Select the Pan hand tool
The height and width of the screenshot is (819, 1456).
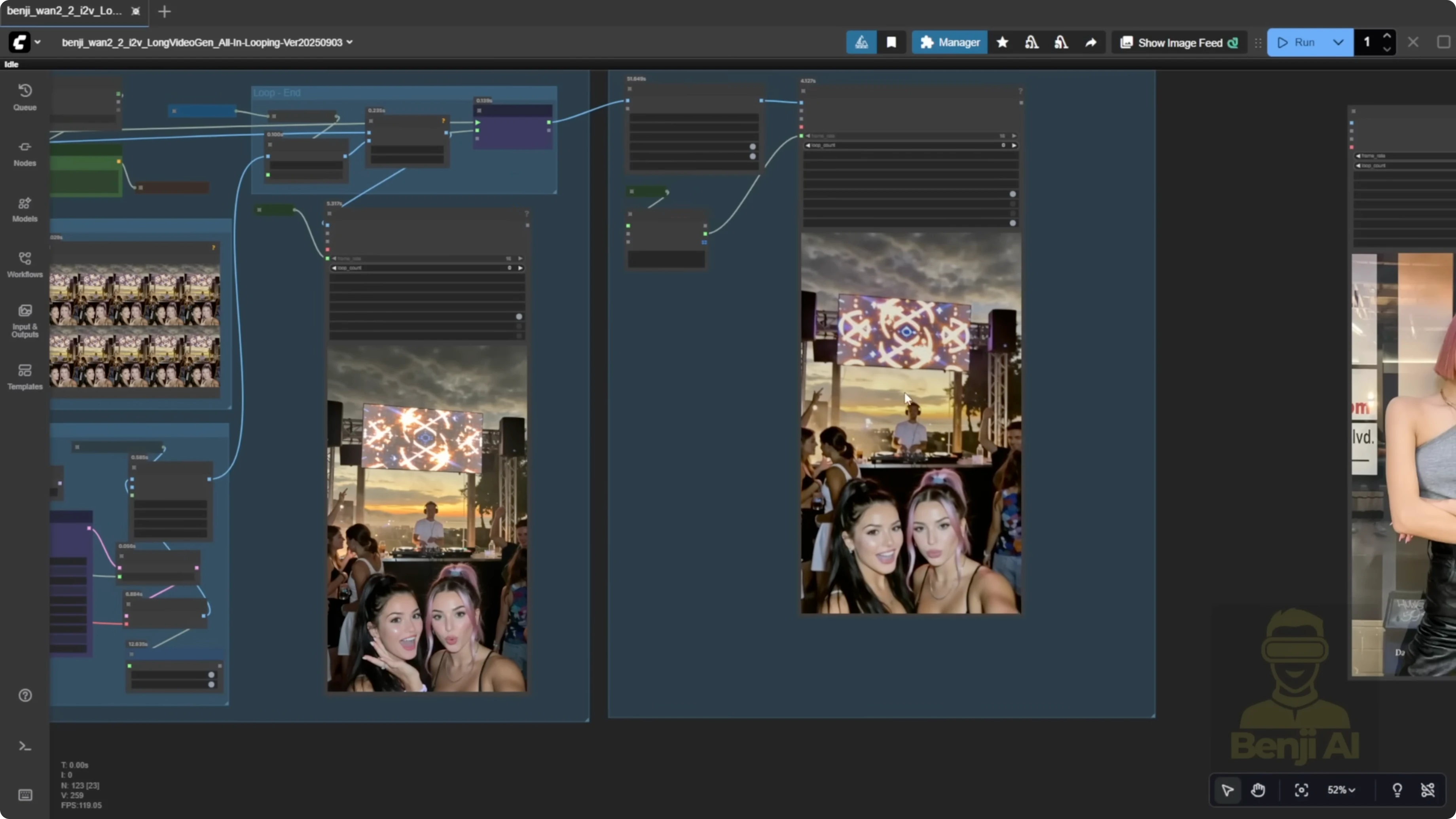1259,790
